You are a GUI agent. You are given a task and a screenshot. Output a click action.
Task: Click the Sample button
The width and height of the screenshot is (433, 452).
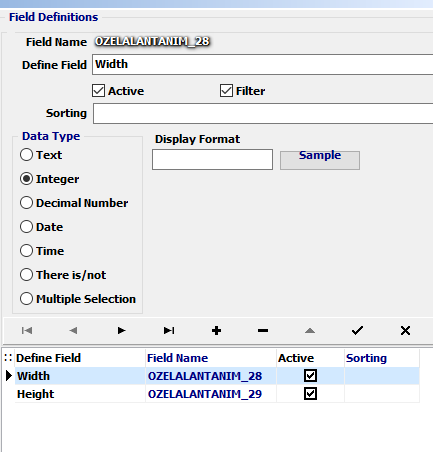(x=320, y=160)
